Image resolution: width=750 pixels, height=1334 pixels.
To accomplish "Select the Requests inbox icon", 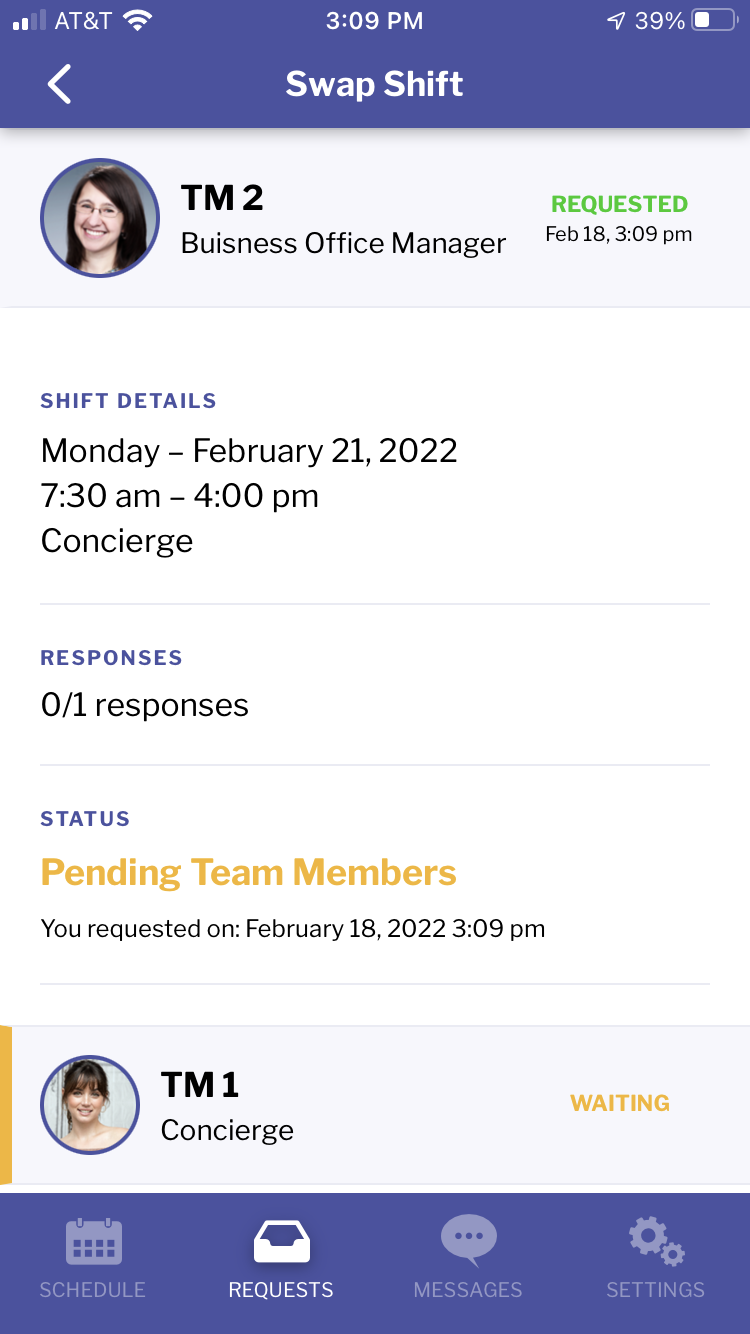I will coord(281,1241).
